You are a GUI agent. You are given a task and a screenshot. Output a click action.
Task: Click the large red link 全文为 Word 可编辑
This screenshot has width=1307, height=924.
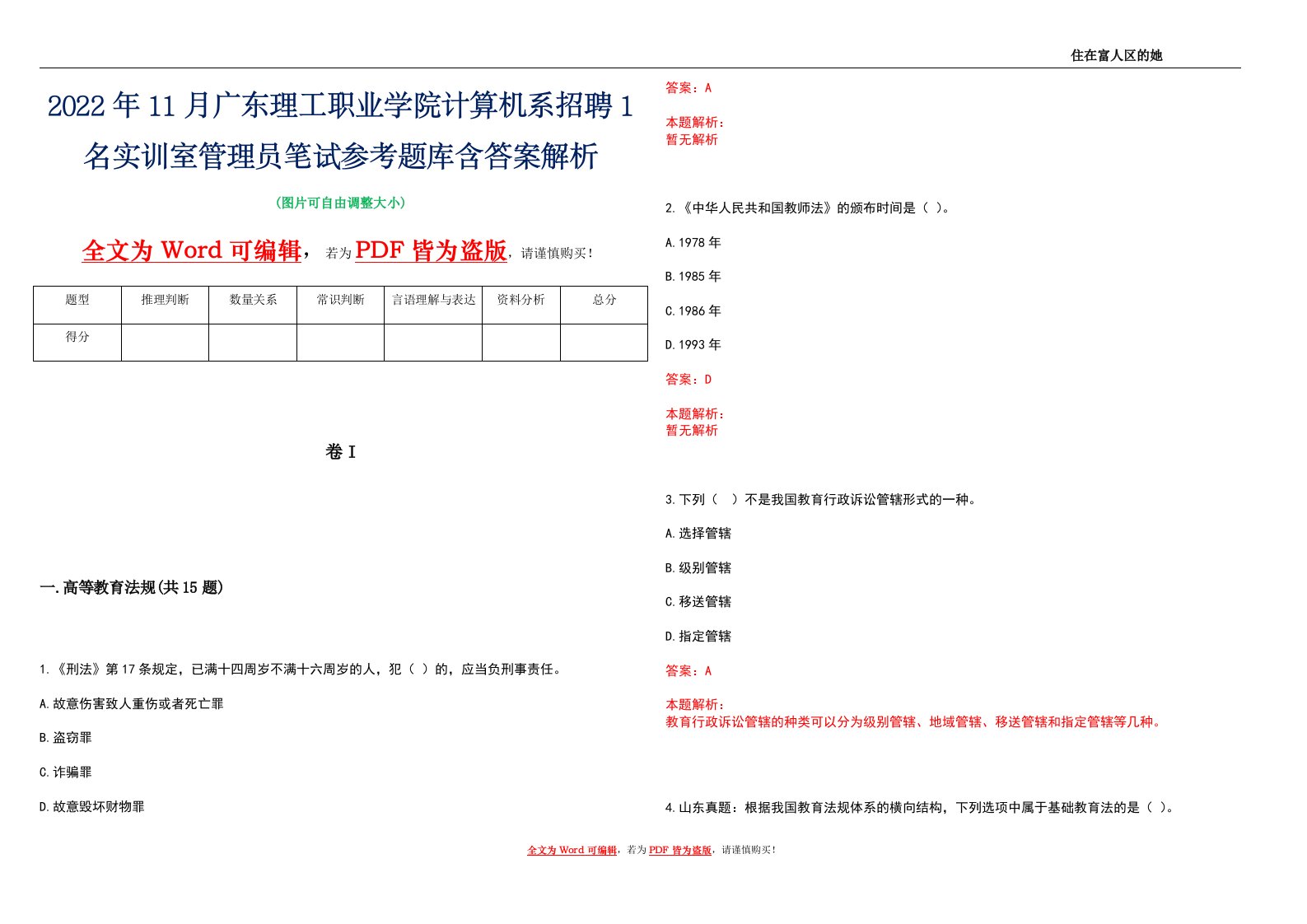coord(192,250)
